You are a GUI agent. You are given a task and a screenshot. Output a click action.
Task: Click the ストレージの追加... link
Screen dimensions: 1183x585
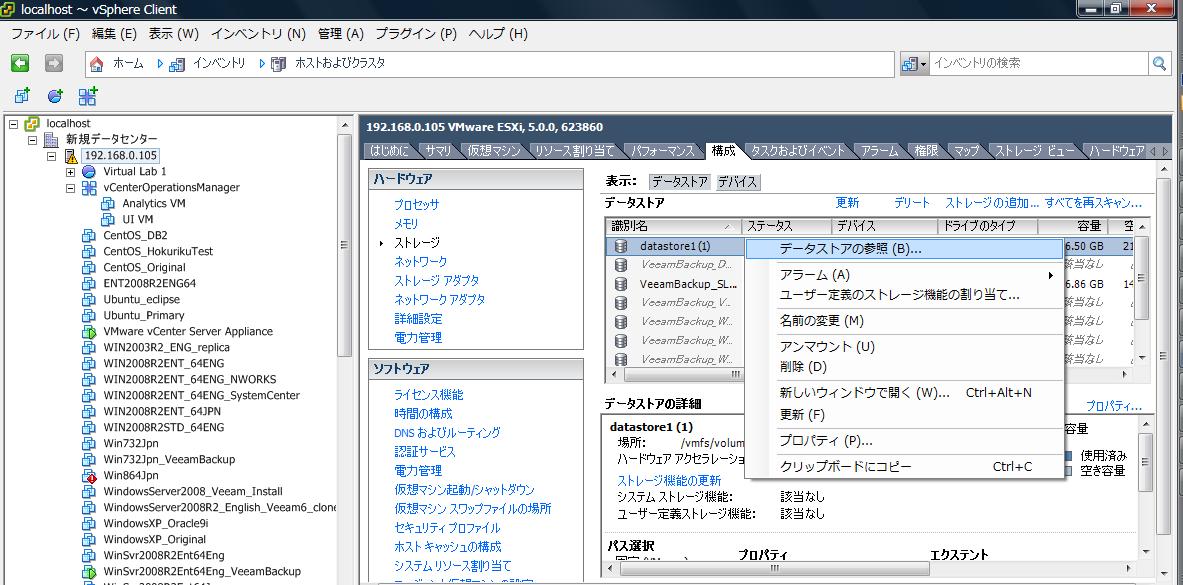992,202
